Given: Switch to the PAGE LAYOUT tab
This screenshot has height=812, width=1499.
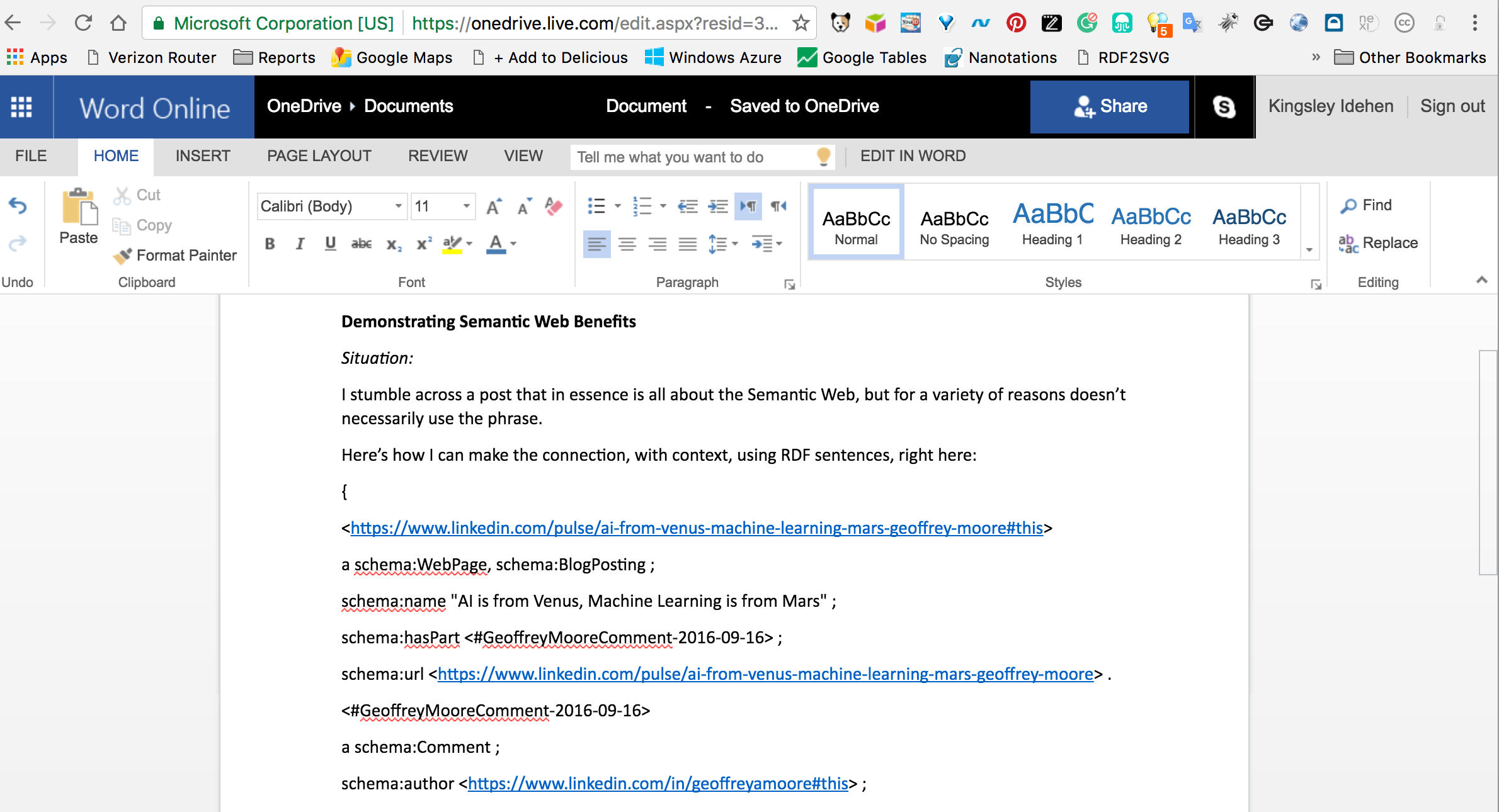Looking at the screenshot, I should tap(319, 156).
